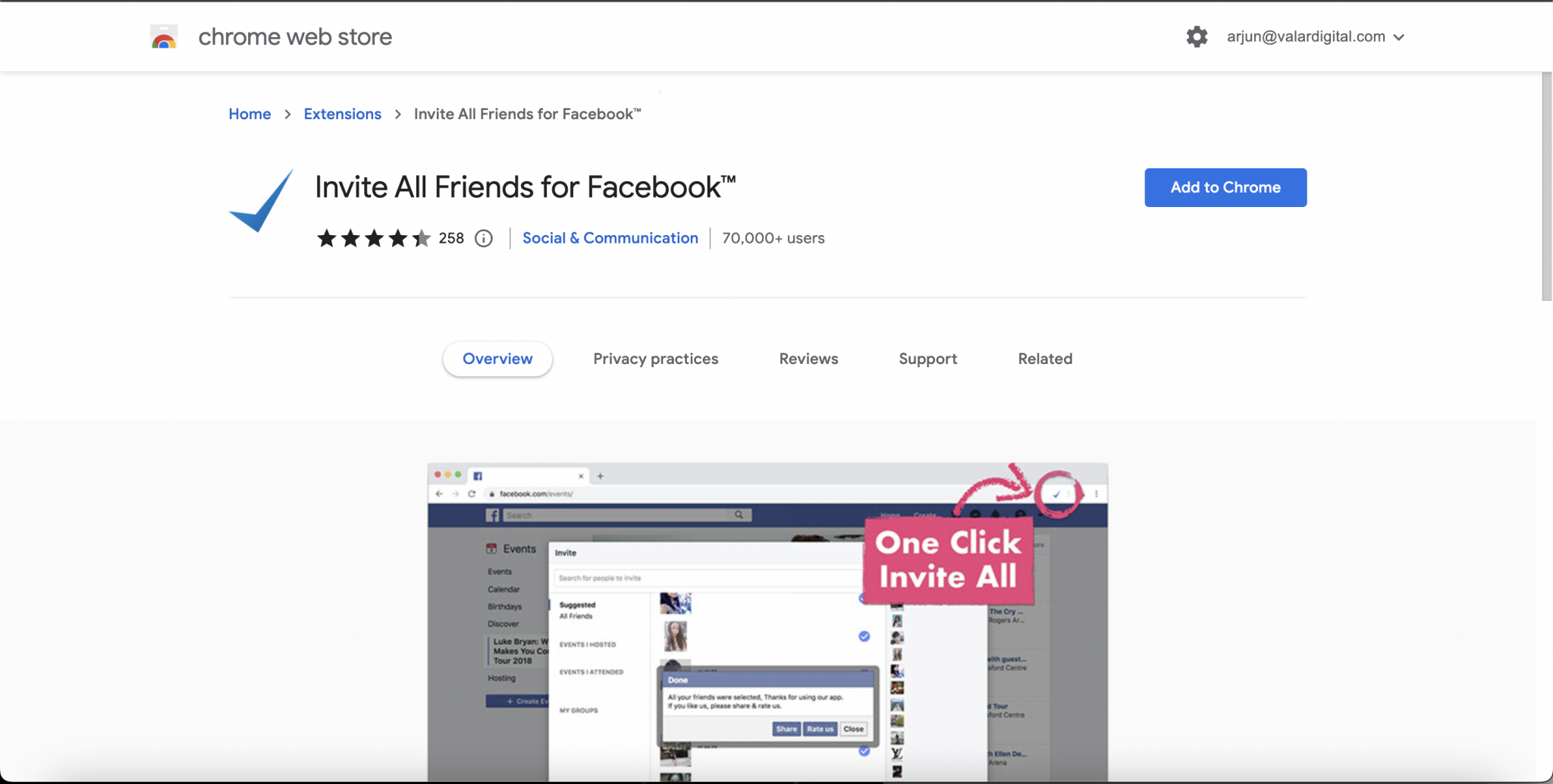The height and width of the screenshot is (784, 1553).
Task: Open rating details via info icon
Action: [484, 238]
